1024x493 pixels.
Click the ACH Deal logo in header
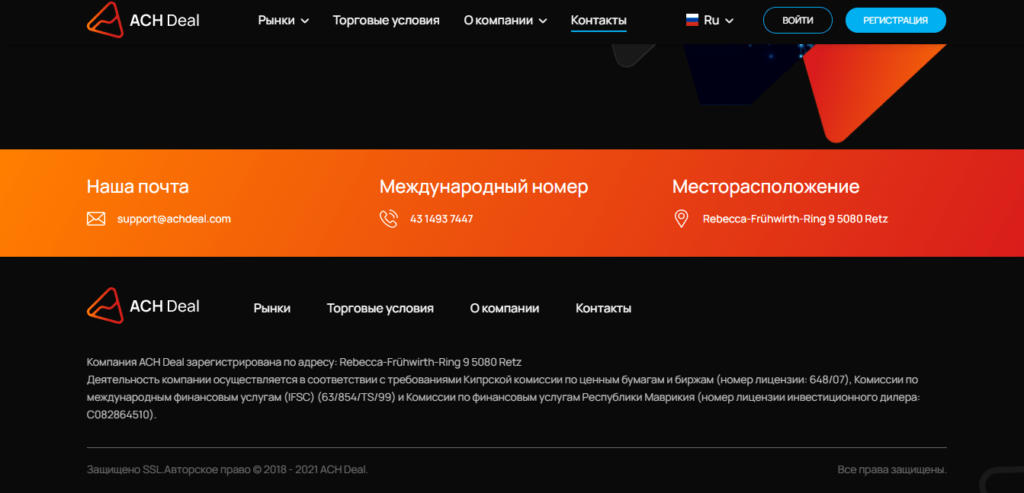point(143,20)
